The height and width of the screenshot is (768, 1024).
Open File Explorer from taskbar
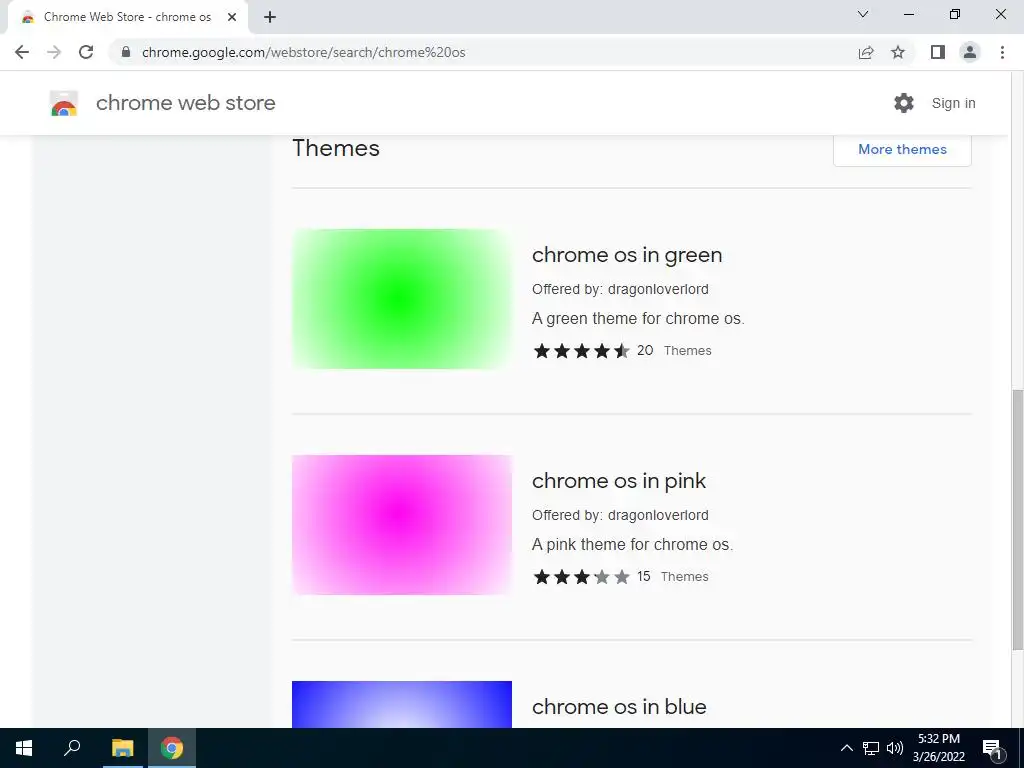(123, 748)
